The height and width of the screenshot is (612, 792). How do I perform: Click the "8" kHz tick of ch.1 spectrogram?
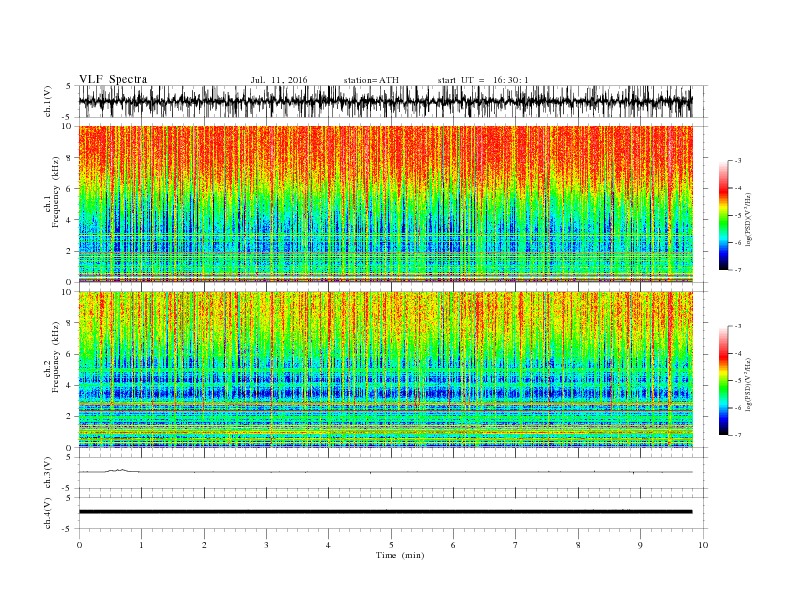coord(70,158)
